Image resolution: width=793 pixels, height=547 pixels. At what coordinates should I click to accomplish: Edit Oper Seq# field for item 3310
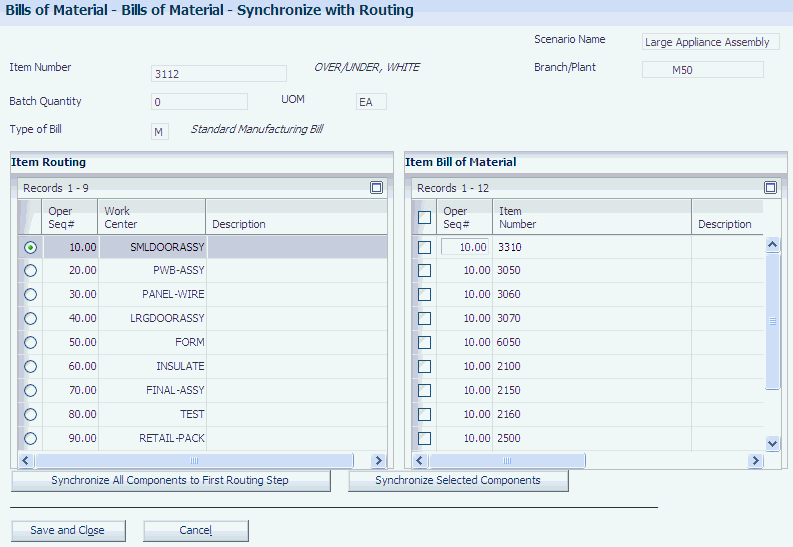point(465,246)
